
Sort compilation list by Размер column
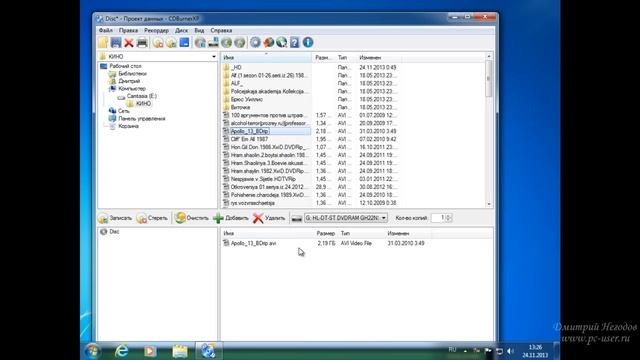[x=326, y=233]
